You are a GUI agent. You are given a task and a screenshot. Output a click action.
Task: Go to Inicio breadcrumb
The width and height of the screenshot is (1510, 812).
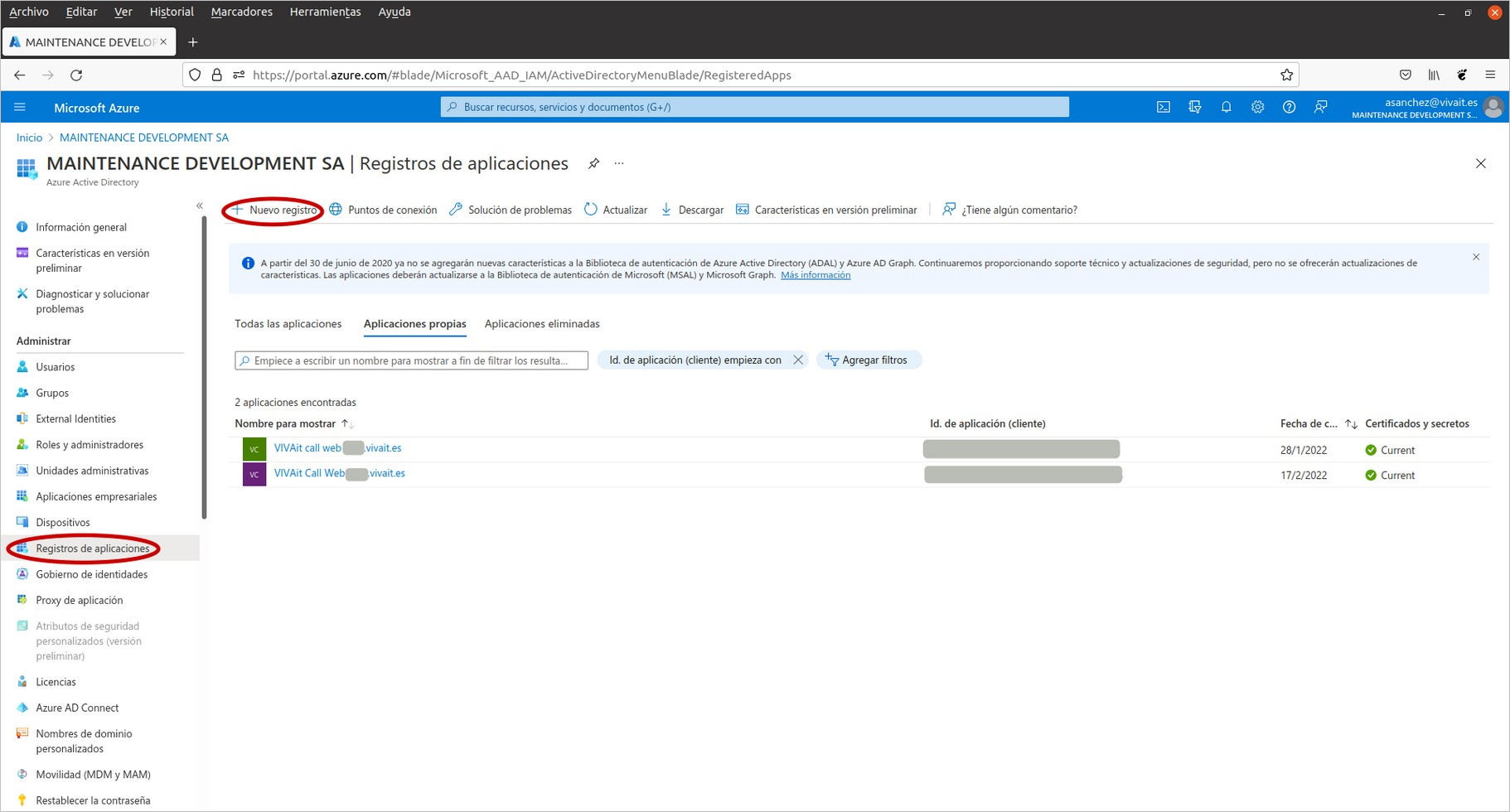tap(29, 138)
